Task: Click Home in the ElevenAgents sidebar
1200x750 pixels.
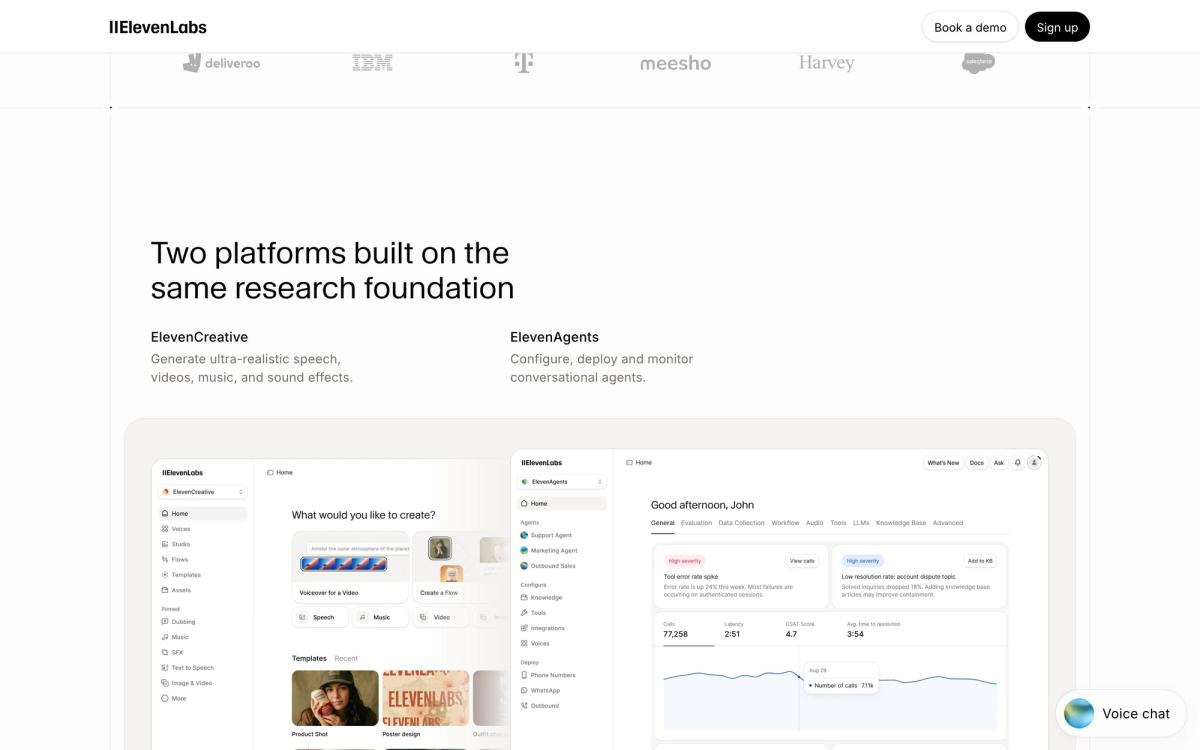Action: pyautogui.click(x=562, y=504)
